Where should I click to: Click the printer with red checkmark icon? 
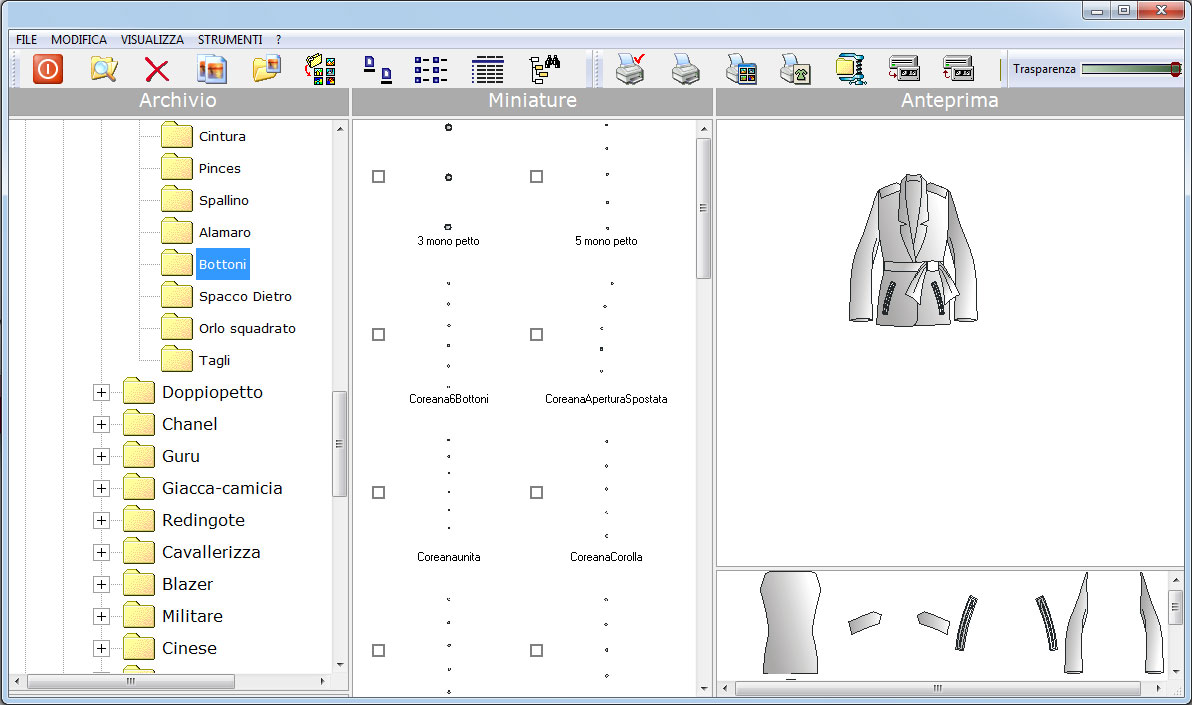pos(630,69)
